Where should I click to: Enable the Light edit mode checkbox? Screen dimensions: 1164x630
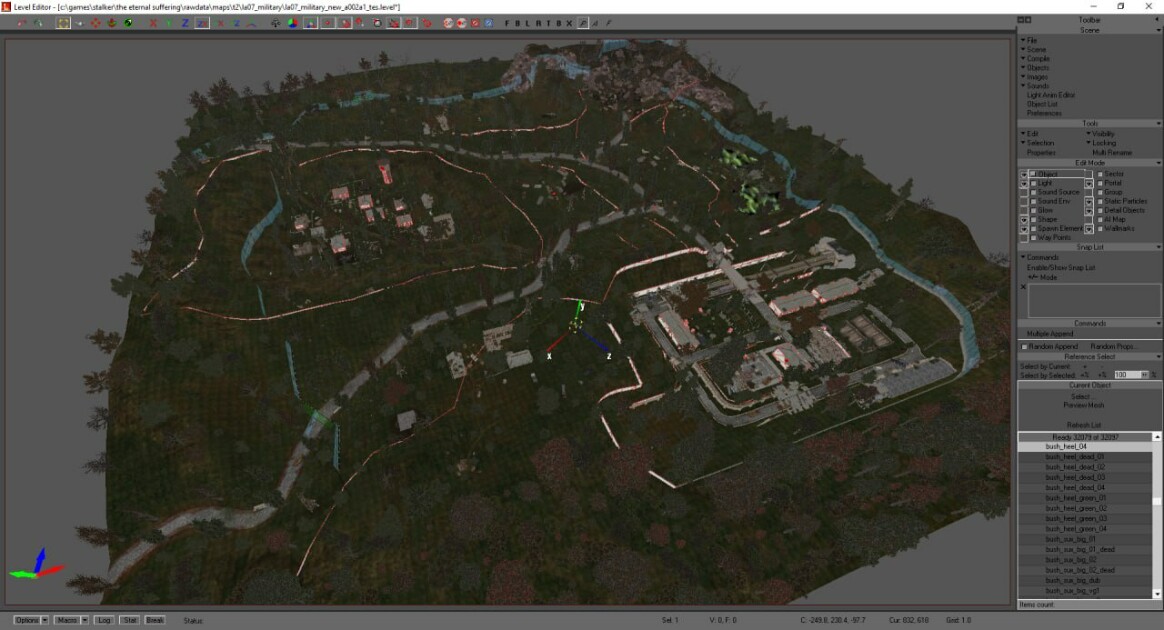pos(1033,183)
